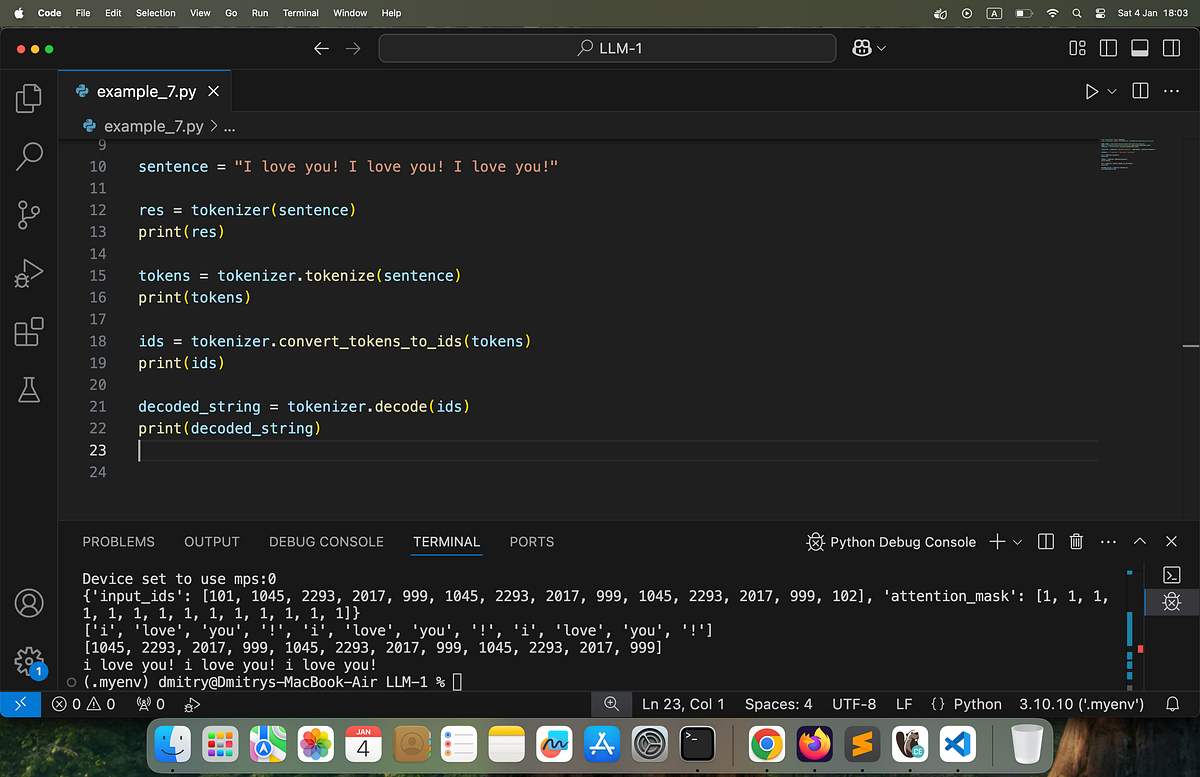
Task: Run the Python file with play button
Action: (1091, 92)
